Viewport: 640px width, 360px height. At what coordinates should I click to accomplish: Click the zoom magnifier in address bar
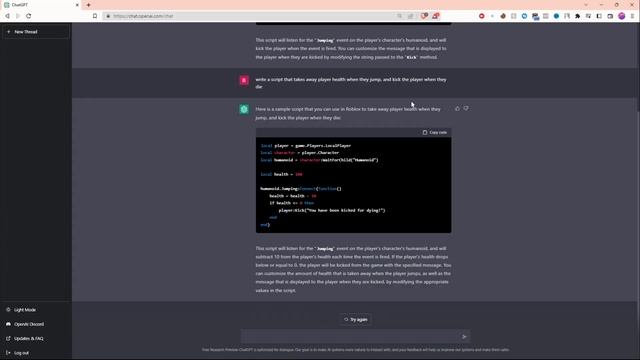click(x=400, y=16)
